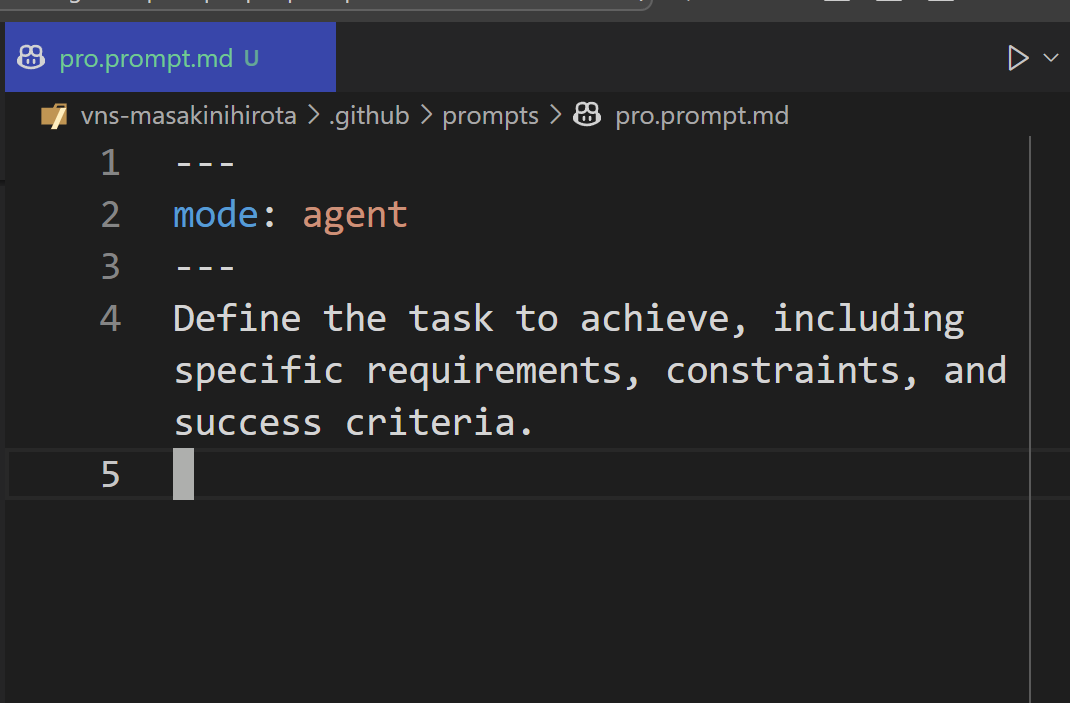Select pro.prompt.md in the breadcrumb path
Image resolution: width=1070 pixels, height=703 pixels.
click(x=702, y=116)
